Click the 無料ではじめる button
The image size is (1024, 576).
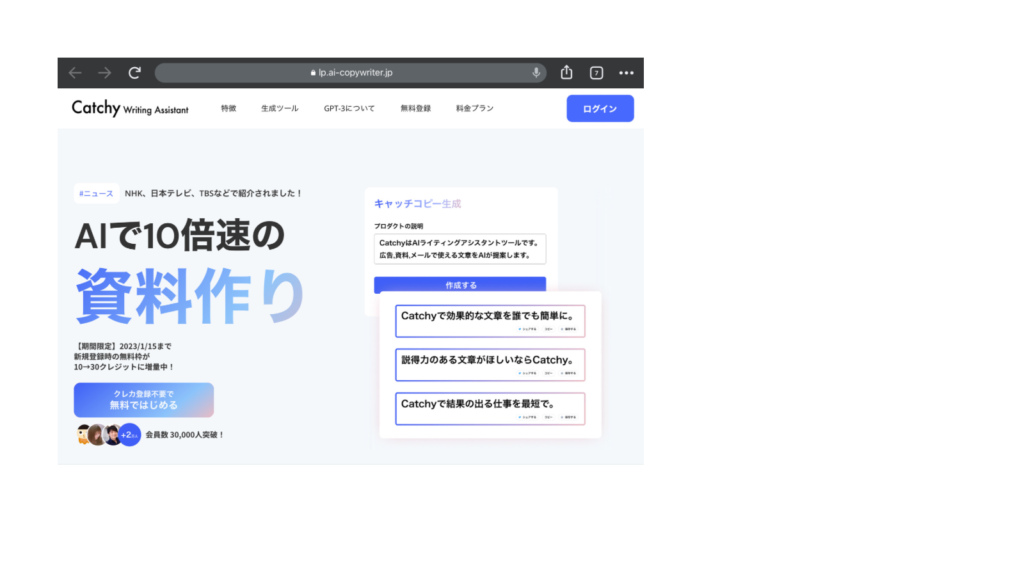[x=144, y=400]
